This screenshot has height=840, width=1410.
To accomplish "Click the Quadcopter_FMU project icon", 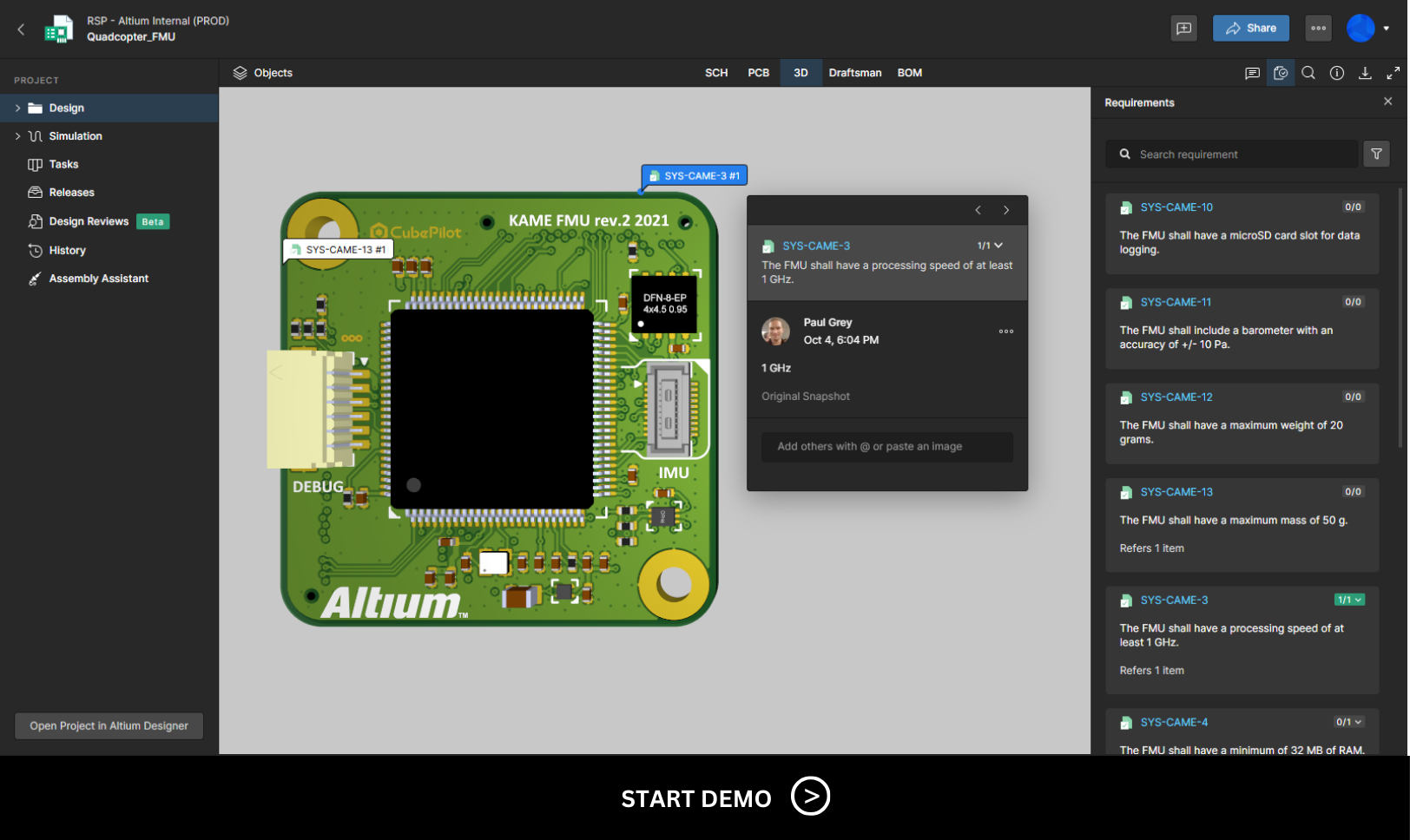I will 58,30.
